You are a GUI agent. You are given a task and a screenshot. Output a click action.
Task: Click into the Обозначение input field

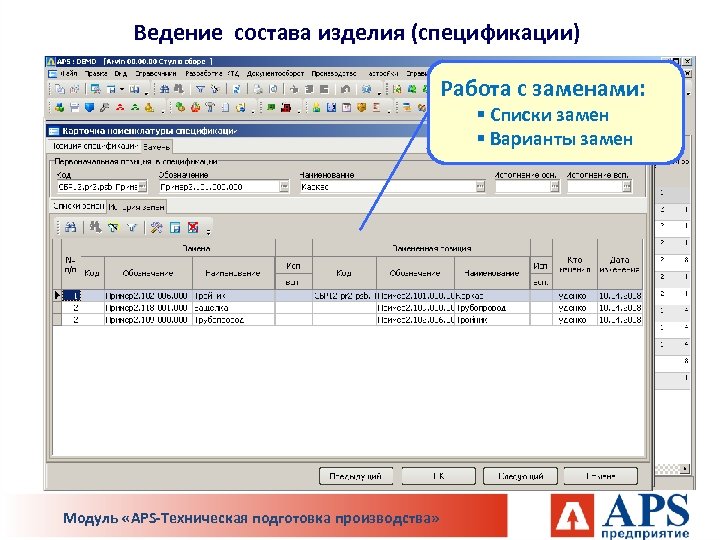click(x=219, y=186)
